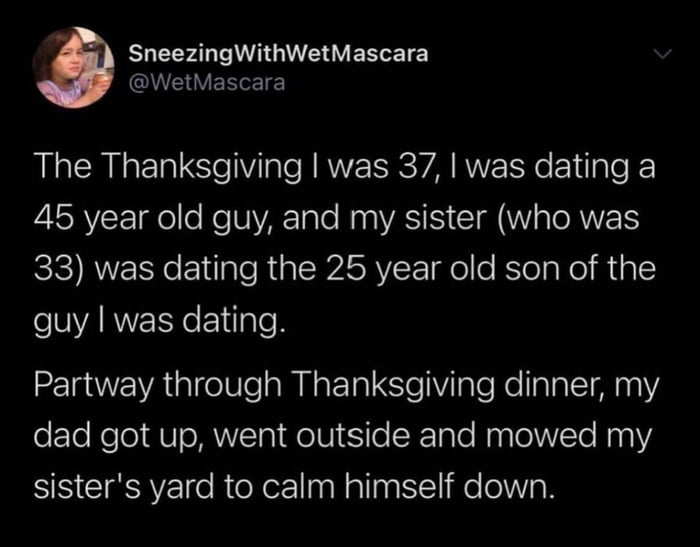Click the SneezingWithWetMascara display name

(x=279, y=54)
